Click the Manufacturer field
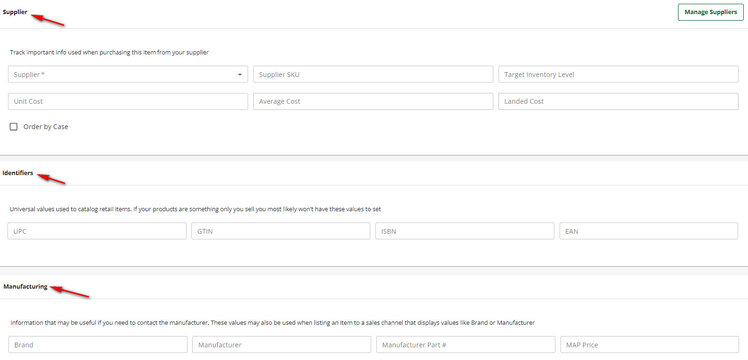Screen dimensions: 748x360 (x=281, y=345)
